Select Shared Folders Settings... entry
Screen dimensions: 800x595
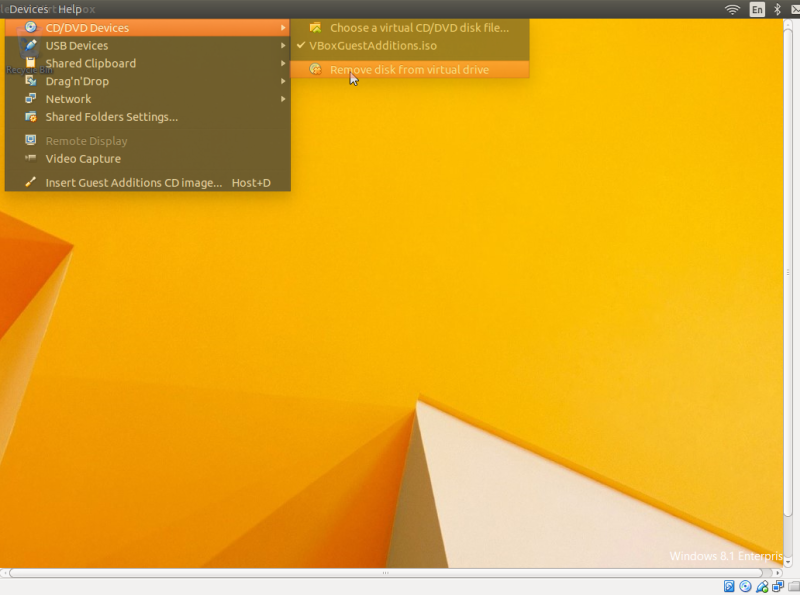point(148,117)
